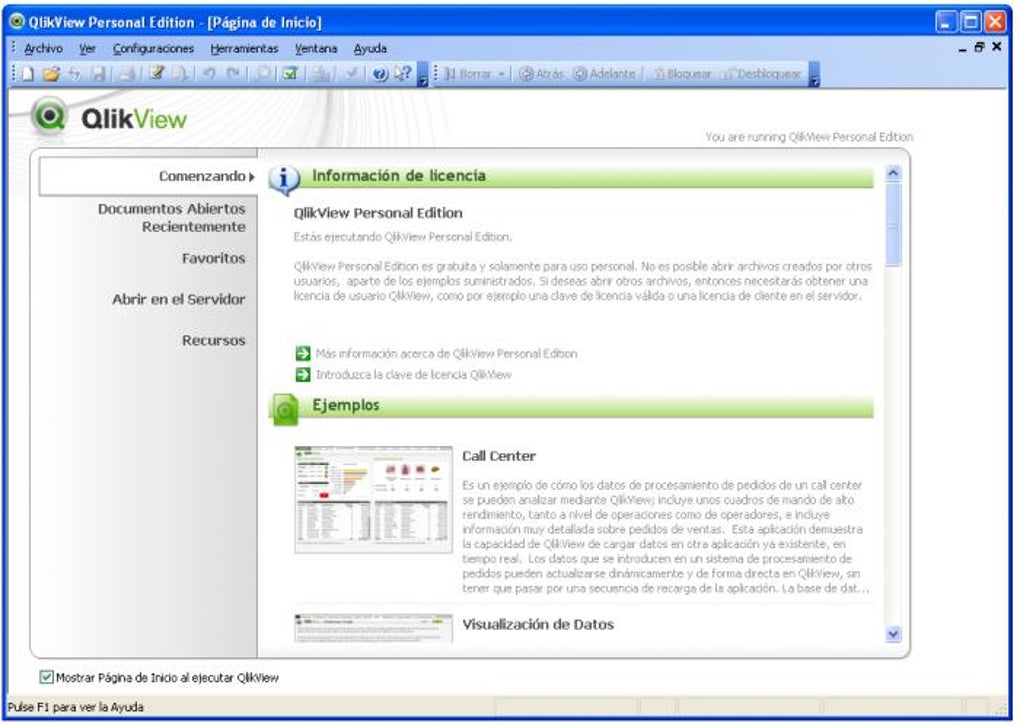Open the Herramientas menu
The image size is (1020, 726).
[x=244, y=49]
